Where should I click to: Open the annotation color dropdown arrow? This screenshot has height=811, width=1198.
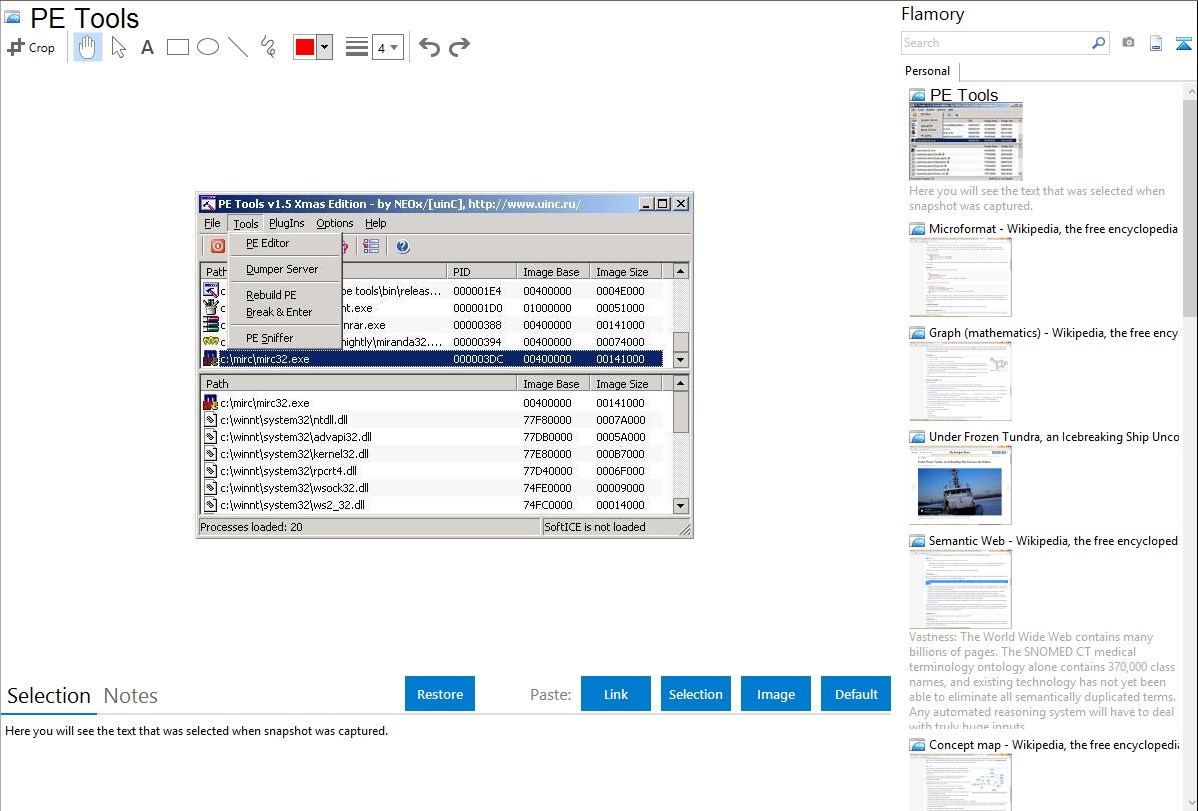click(x=325, y=47)
